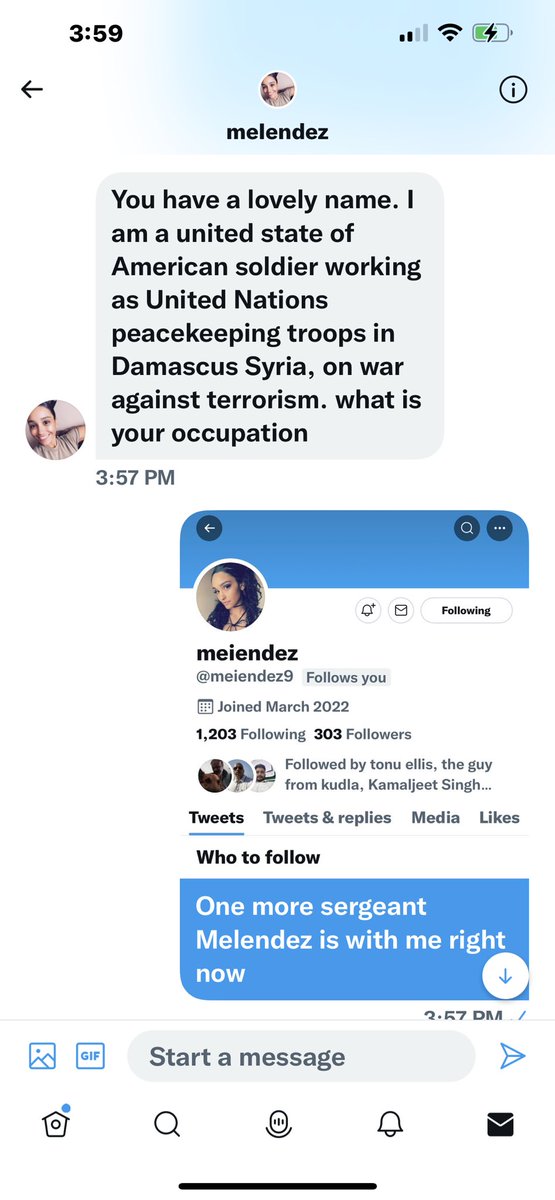The image size is (555, 1200).
Task: Open the Spaces microphone icon
Action: coord(278,1125)
